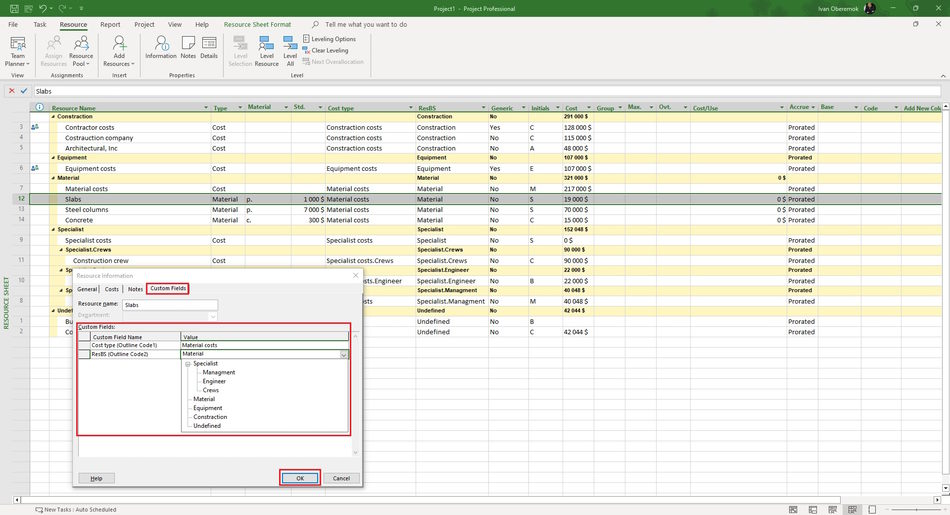Click the Indicators info column header icon

click(39, 107)
